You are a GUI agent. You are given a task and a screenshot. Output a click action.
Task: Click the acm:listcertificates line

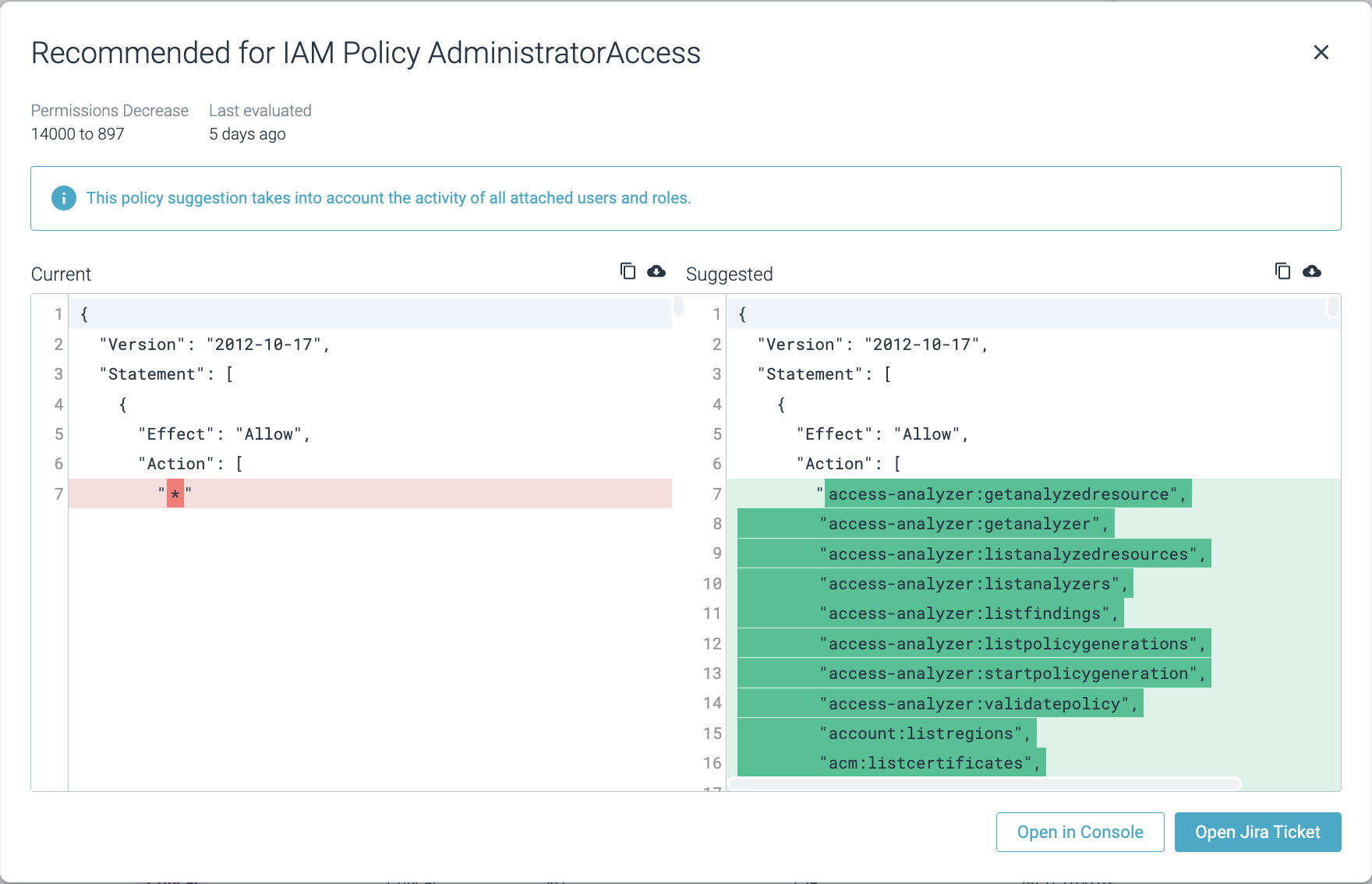1034,762
